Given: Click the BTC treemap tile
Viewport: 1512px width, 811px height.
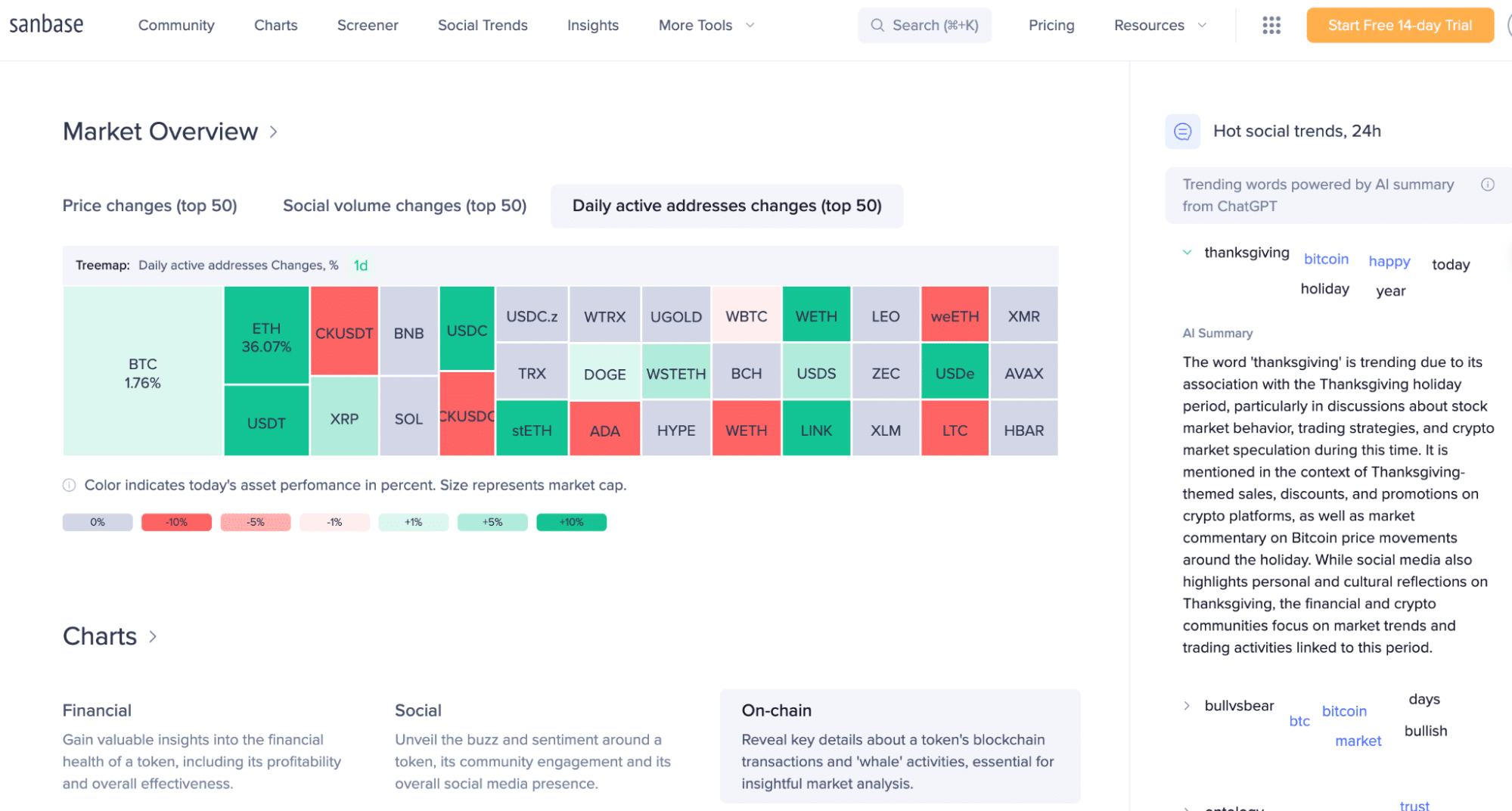Looking at the screenshot, I should (142, 373).
